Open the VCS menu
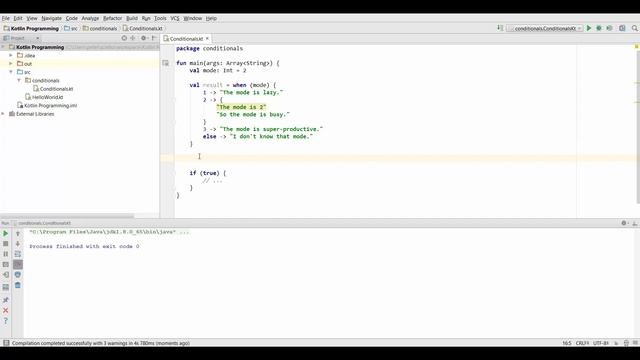This screenshot has height=360, width=640. (175, 18)
